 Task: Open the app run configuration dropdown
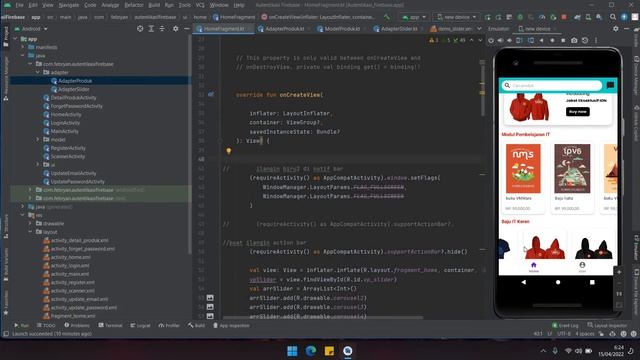[x=414, y=17]
